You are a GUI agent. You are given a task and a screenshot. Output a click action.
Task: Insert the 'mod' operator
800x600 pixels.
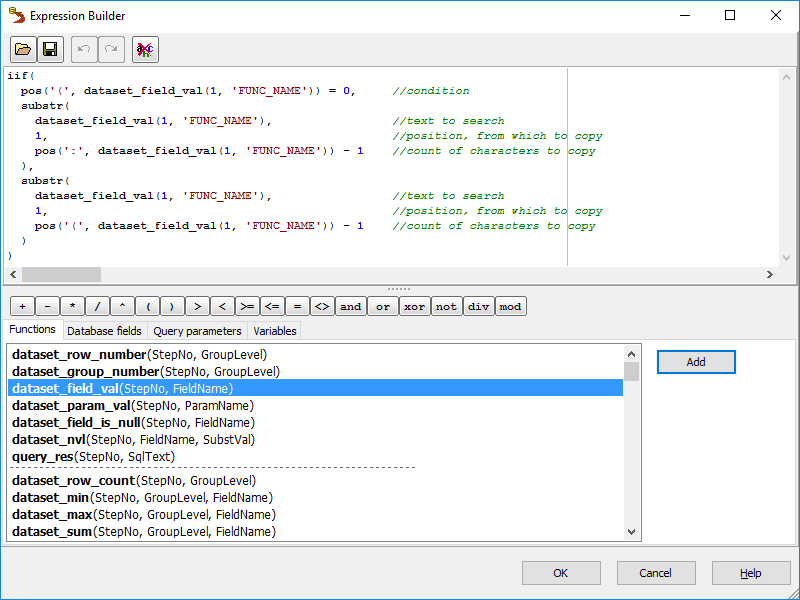point(510,307)
